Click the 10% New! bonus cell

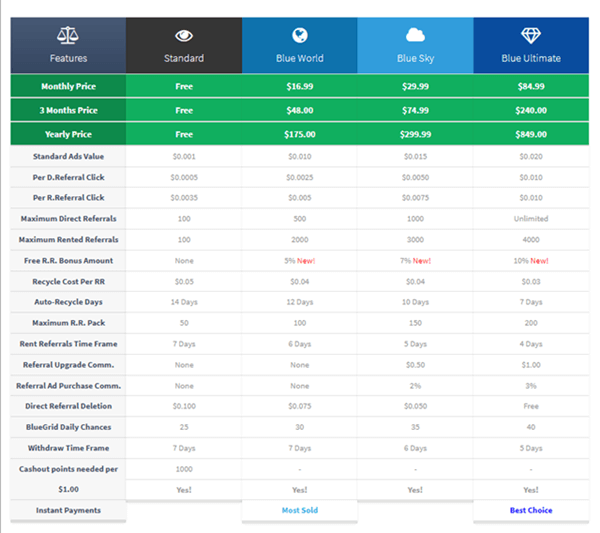[x=531, y=261]
